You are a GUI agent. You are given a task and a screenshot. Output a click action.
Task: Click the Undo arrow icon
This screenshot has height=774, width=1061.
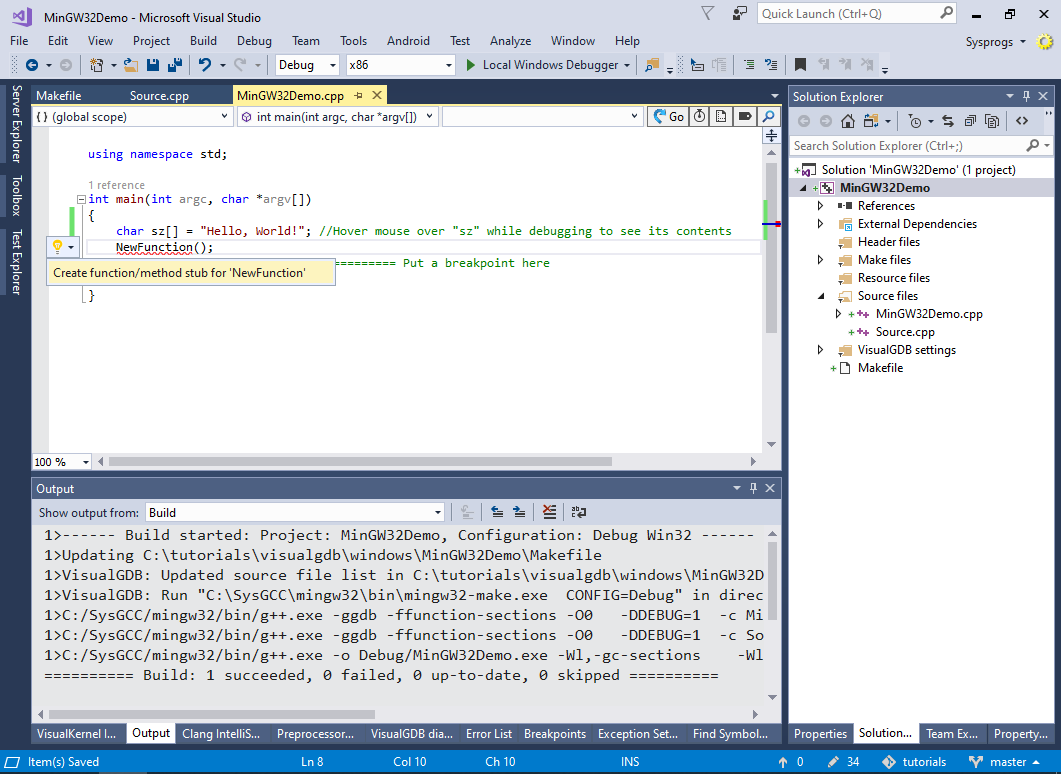coord(204,65)
